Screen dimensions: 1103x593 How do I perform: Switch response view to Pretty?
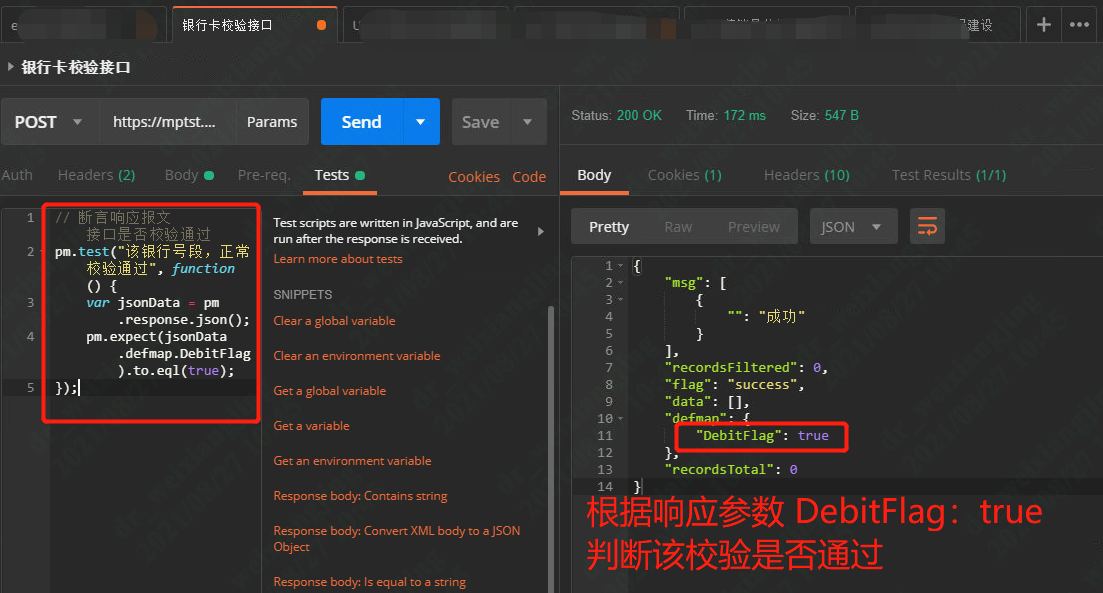coord(609,227)
